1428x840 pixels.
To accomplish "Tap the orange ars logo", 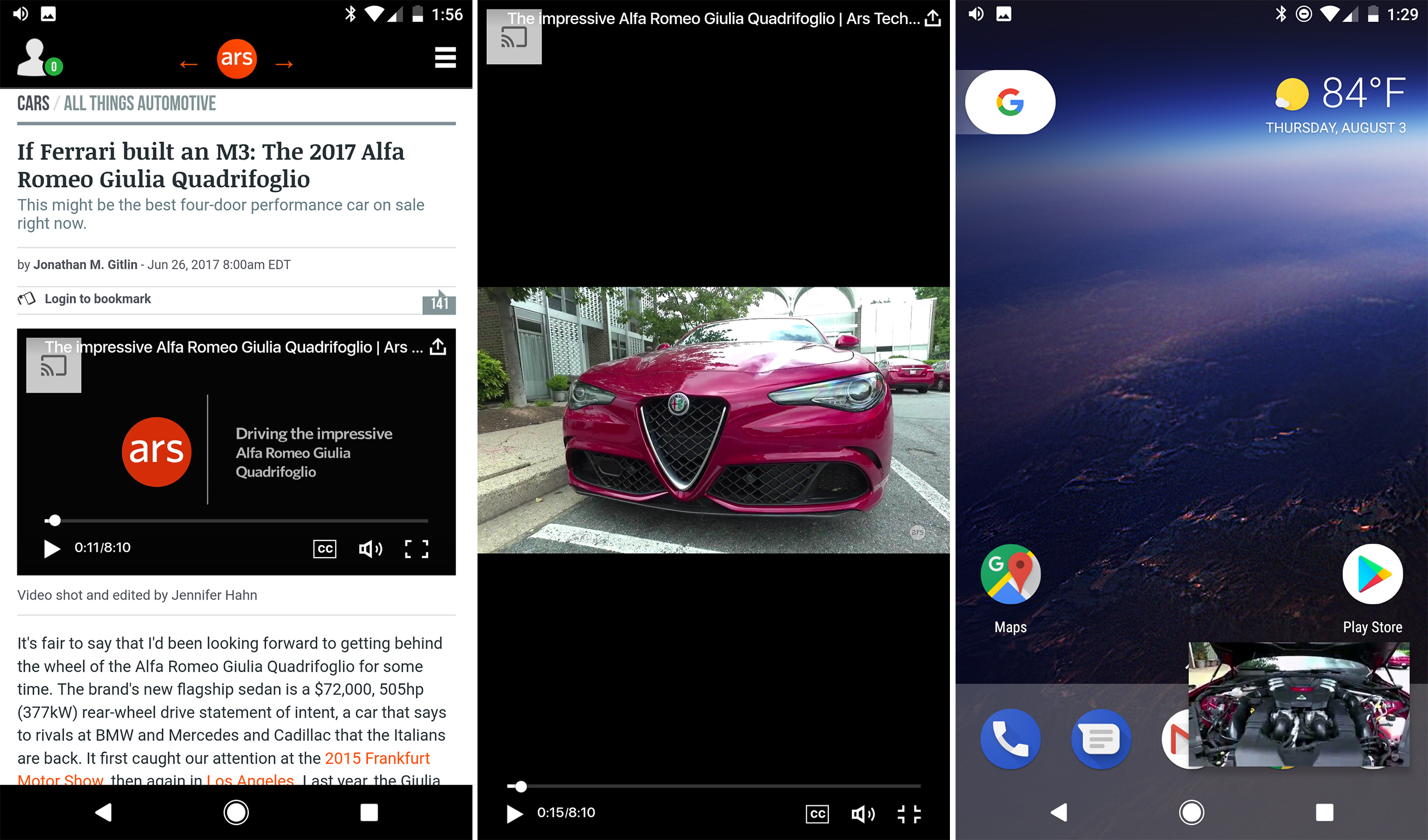I will click(237, 59).
